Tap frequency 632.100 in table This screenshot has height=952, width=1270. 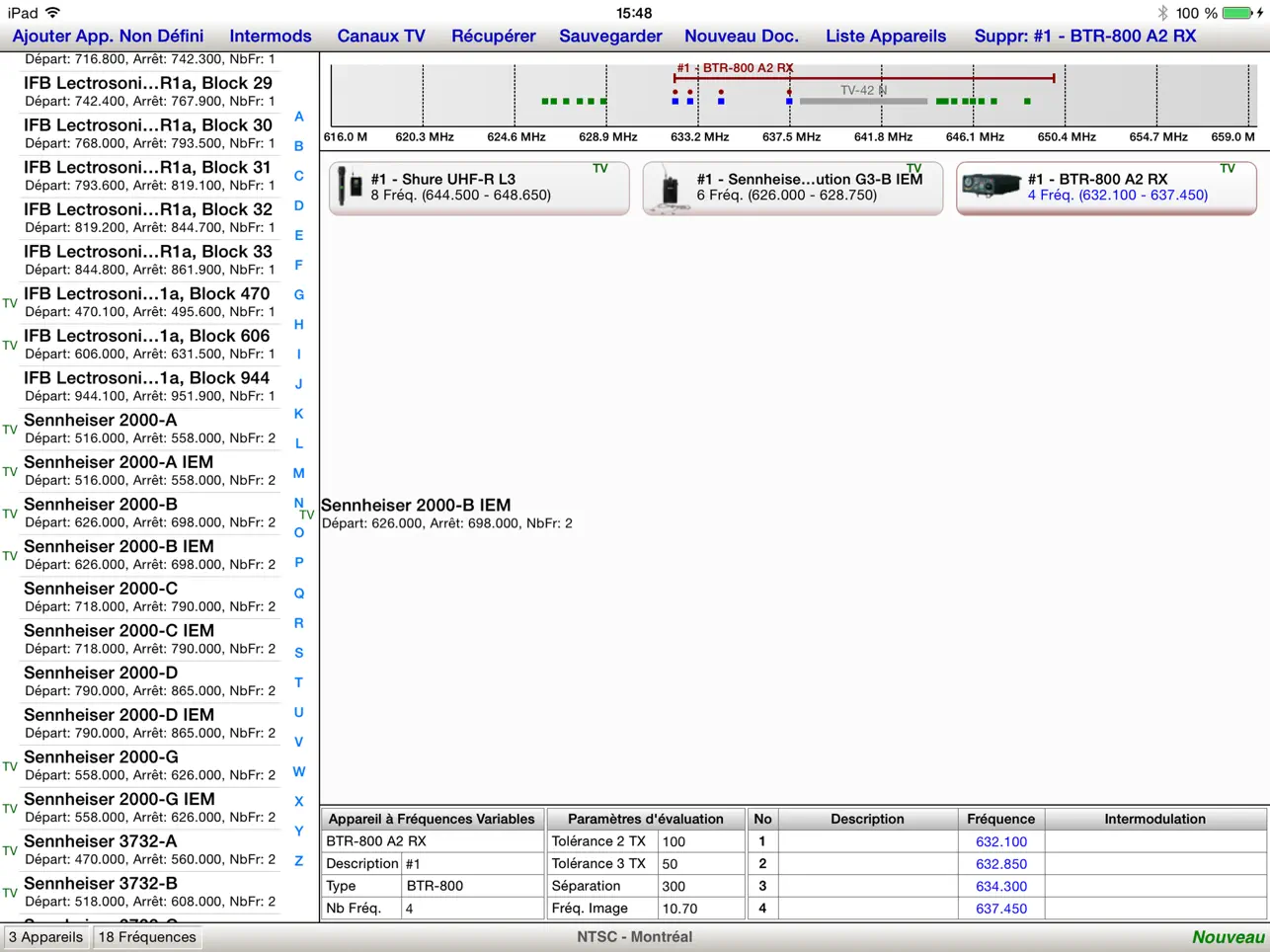1001,841
